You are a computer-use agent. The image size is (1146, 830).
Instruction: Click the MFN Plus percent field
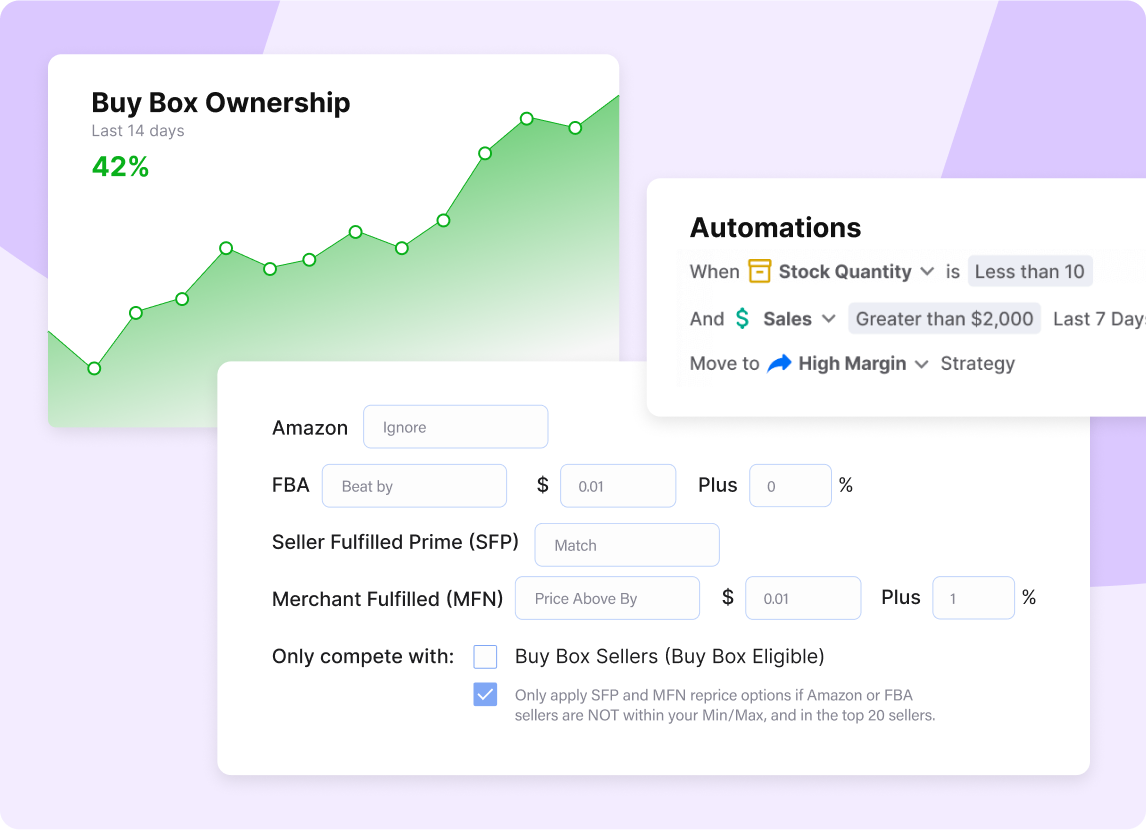point(974,598)
